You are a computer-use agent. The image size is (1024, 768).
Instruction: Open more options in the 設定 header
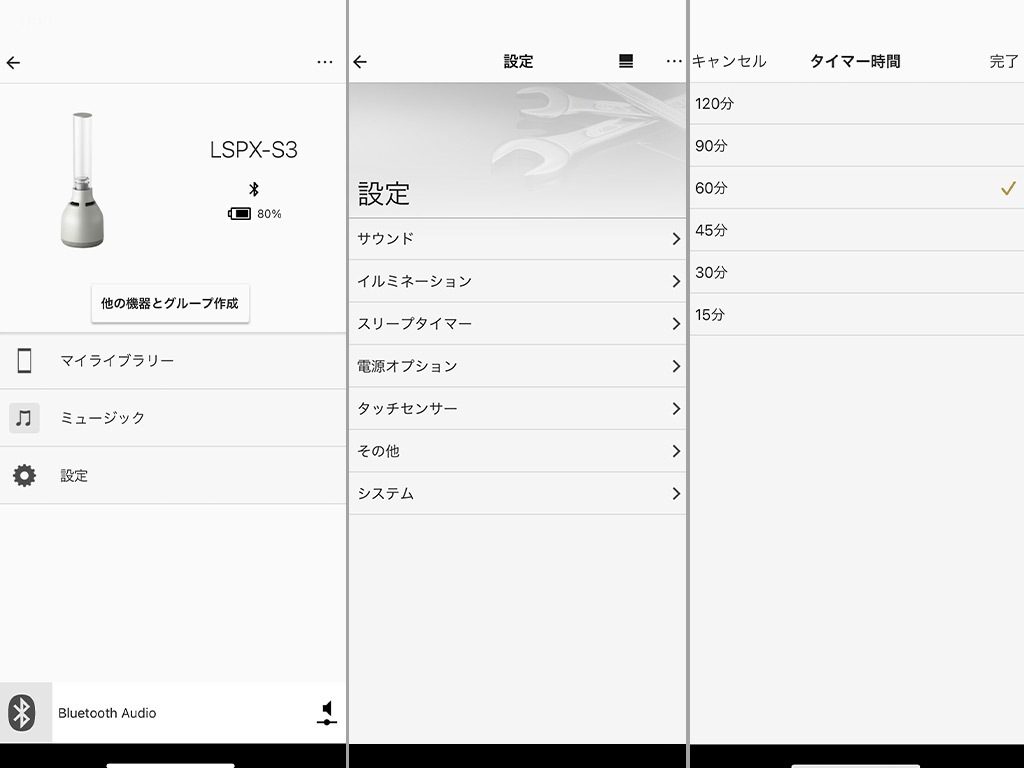674,61
